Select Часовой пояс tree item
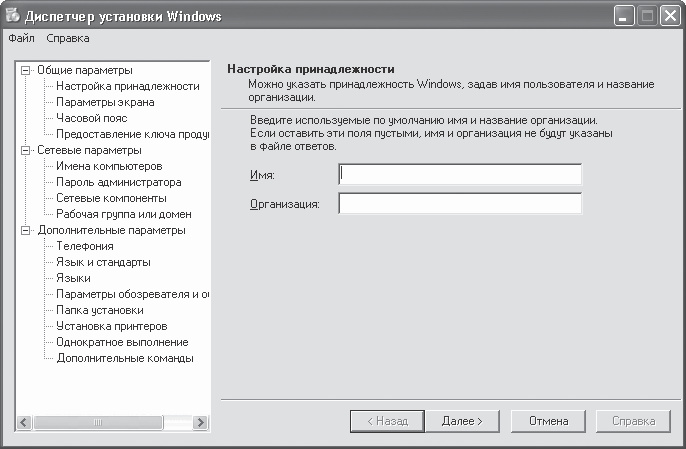This screenshot has height=449, width=686. pyautogui.click(x=91, y=118)
